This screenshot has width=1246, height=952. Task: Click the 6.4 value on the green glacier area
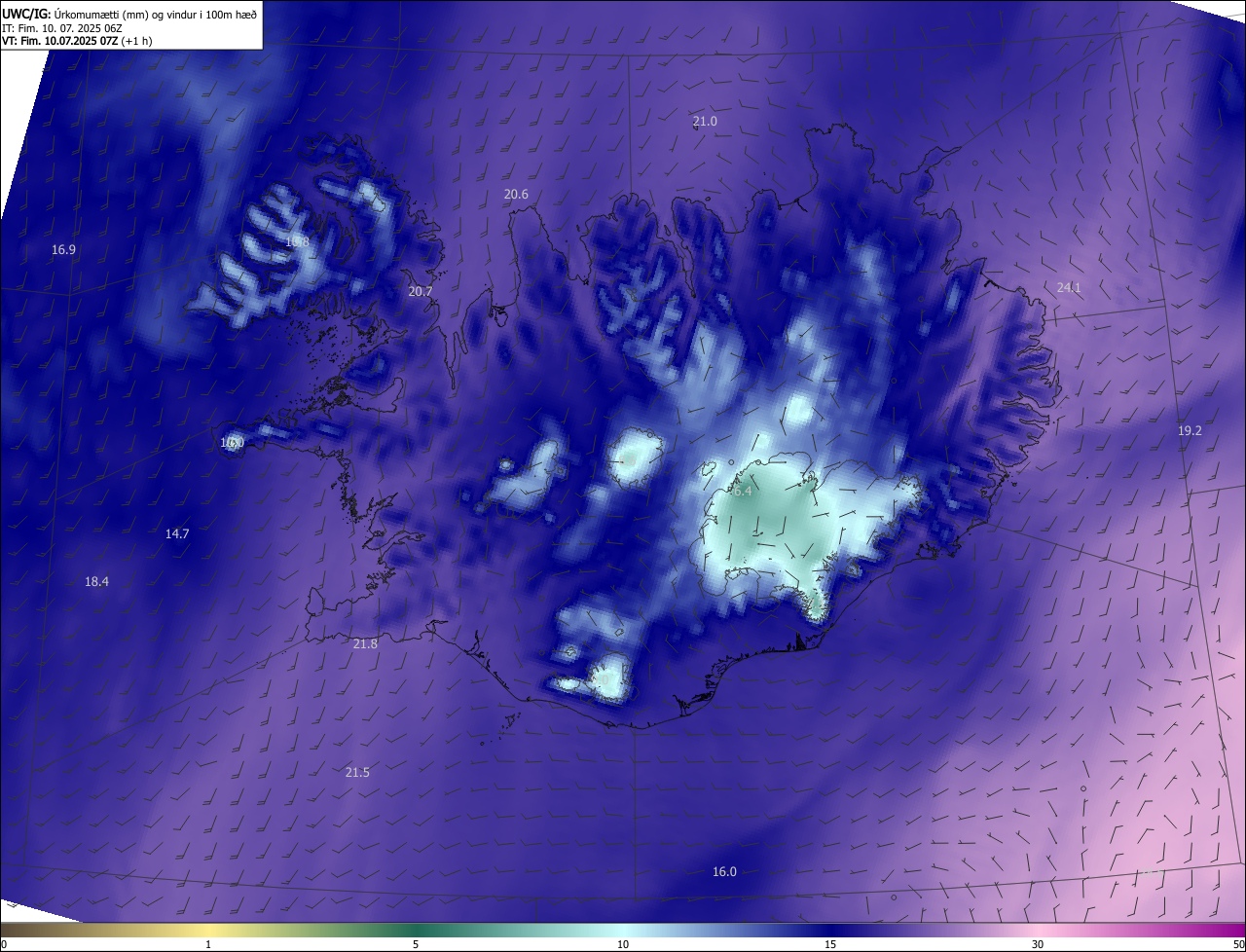(742, 492)
